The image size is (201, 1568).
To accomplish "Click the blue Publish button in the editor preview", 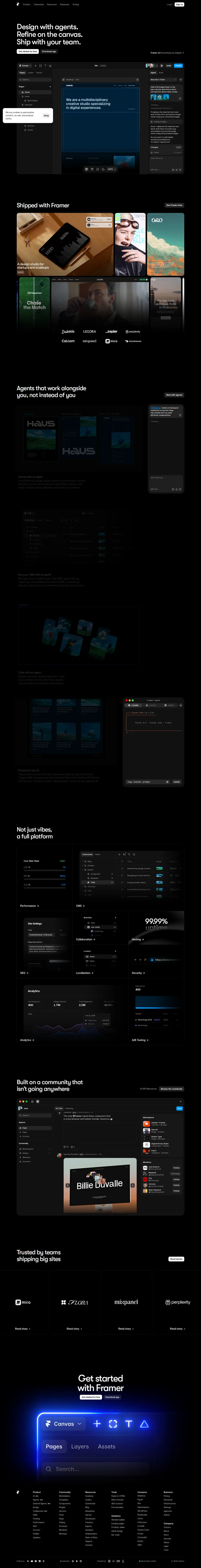I will point(178,66).
